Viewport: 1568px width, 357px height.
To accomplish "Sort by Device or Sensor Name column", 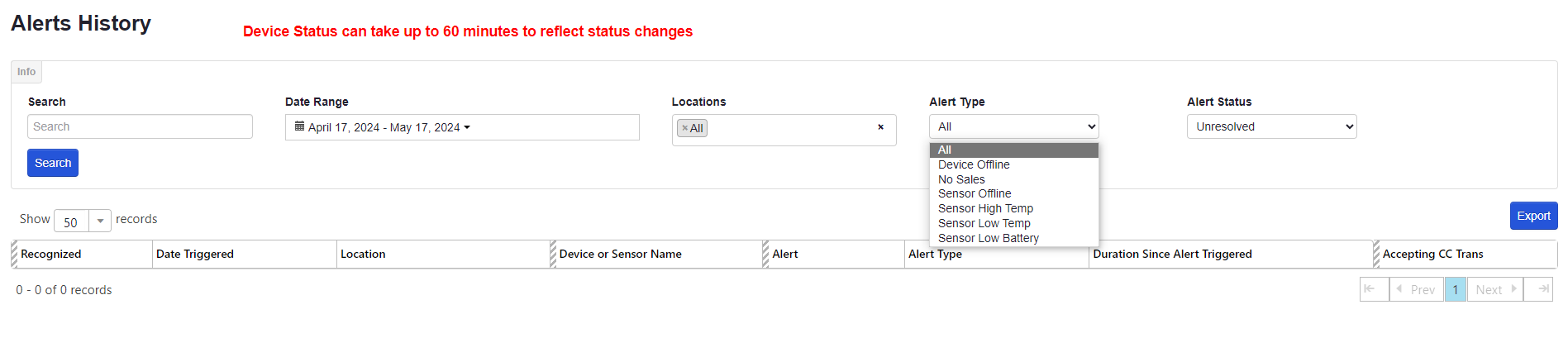I will (657, 254).
